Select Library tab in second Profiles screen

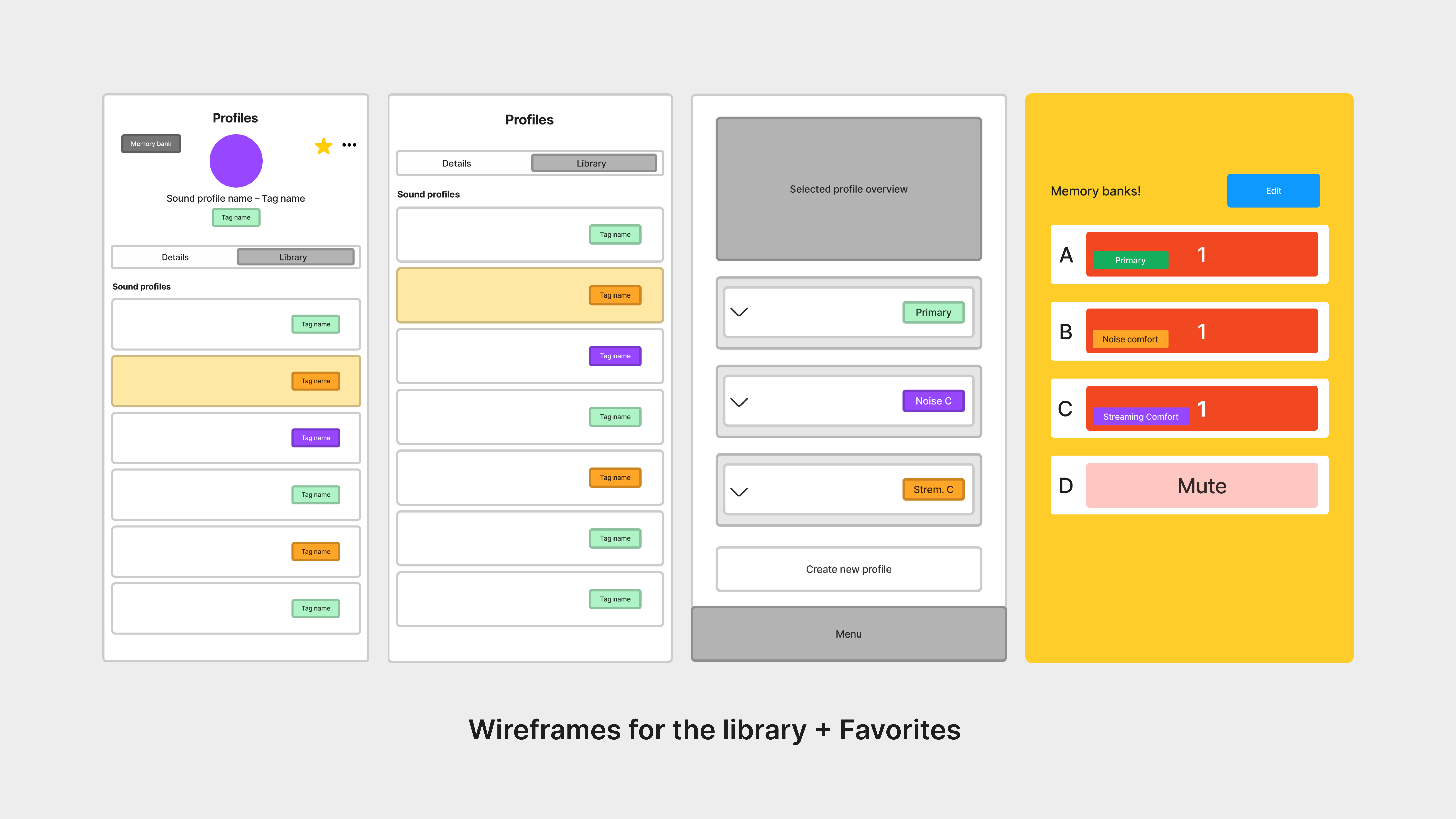click(594, 163)
